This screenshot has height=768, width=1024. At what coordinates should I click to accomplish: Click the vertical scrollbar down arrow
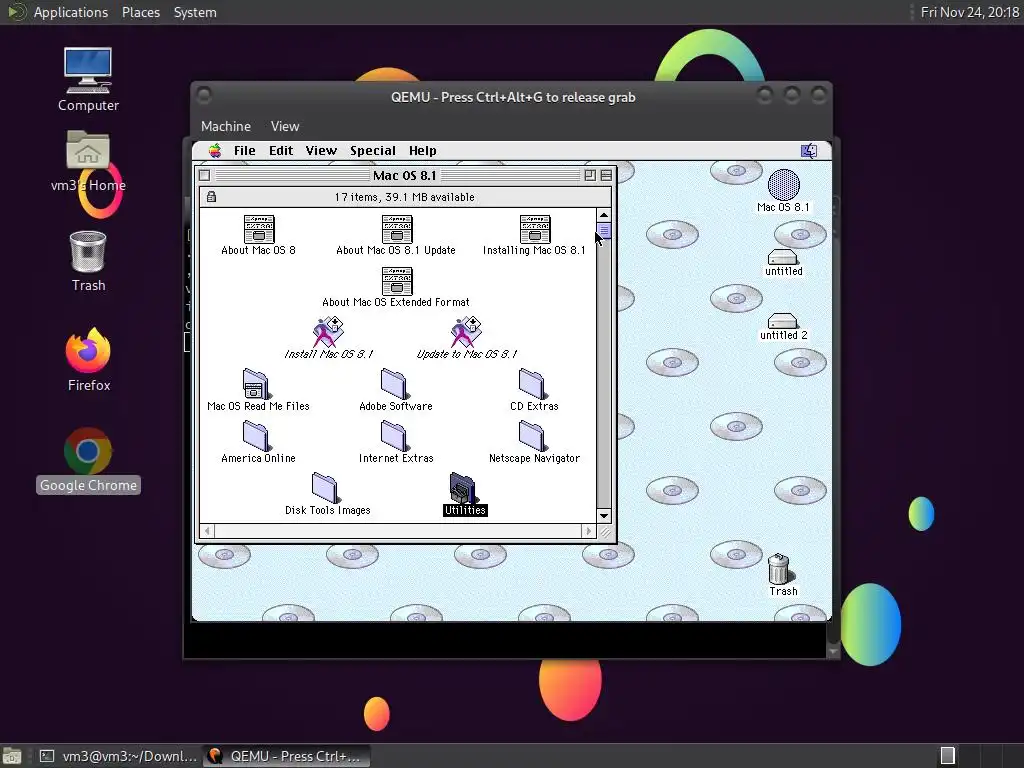[604, 516]
